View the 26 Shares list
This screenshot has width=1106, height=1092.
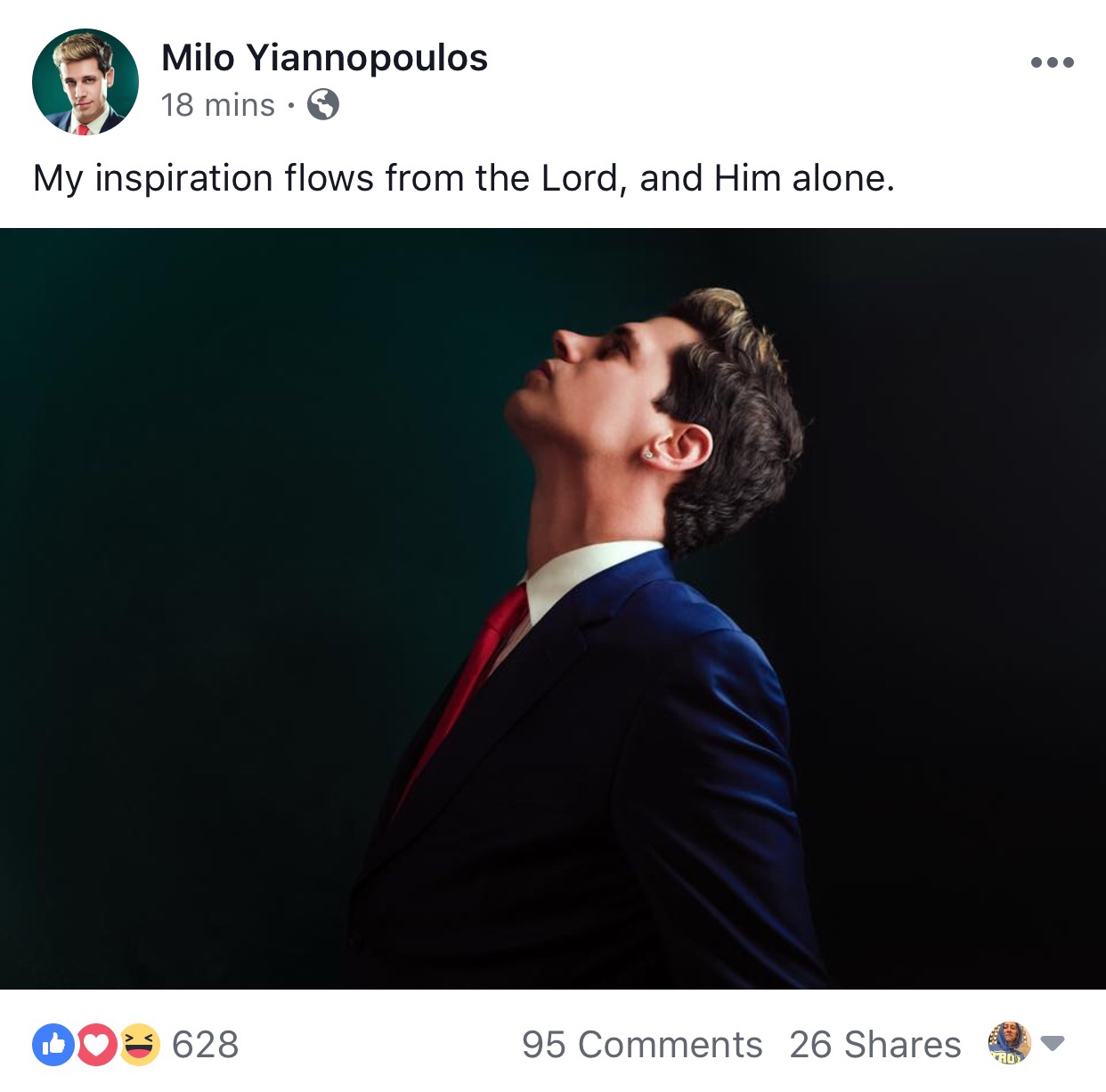pyautogui.click(x=874, y=1045)
